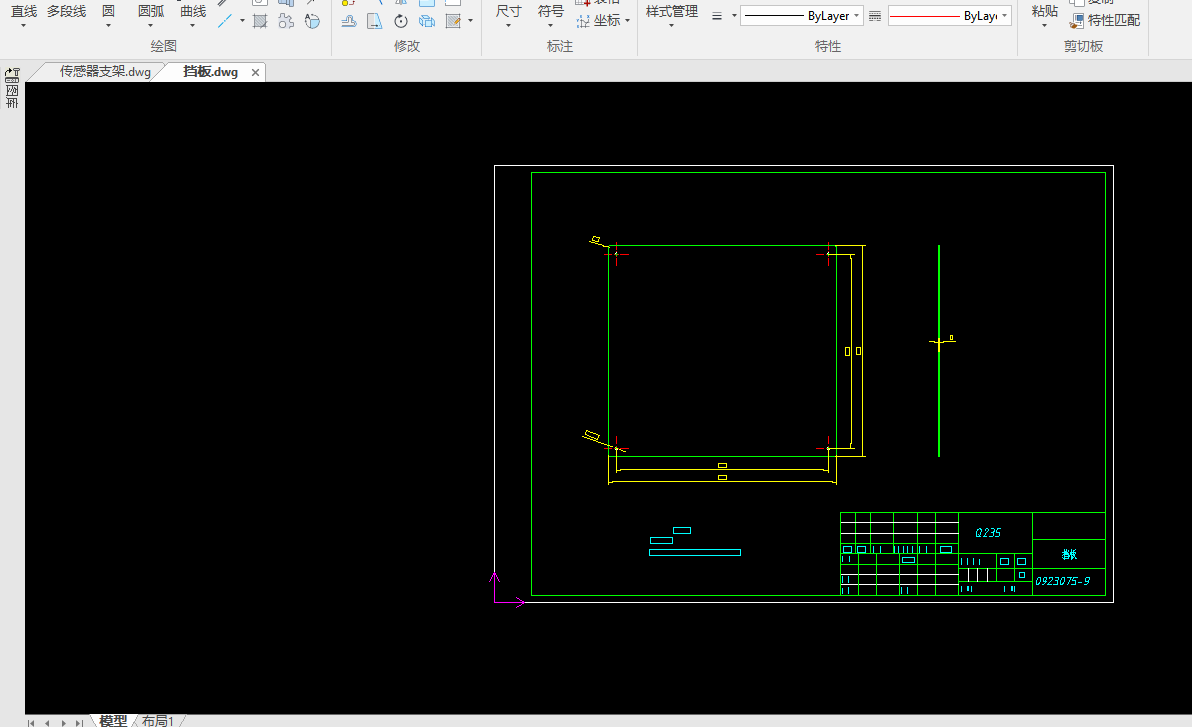Viewport: 1192px width, 727px height.
Task: Select the 特性匹配 match properties icon
Action: coord(1076,21)
